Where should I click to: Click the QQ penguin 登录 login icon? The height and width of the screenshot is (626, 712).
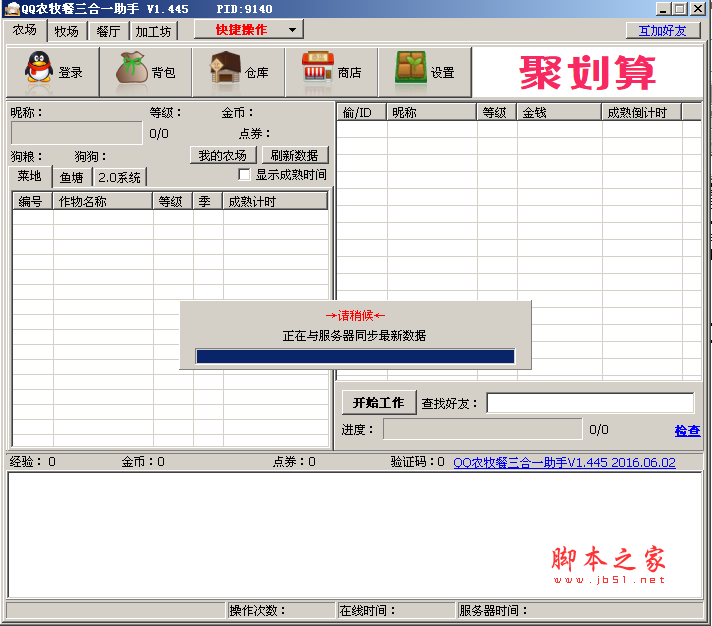(40, 72)
